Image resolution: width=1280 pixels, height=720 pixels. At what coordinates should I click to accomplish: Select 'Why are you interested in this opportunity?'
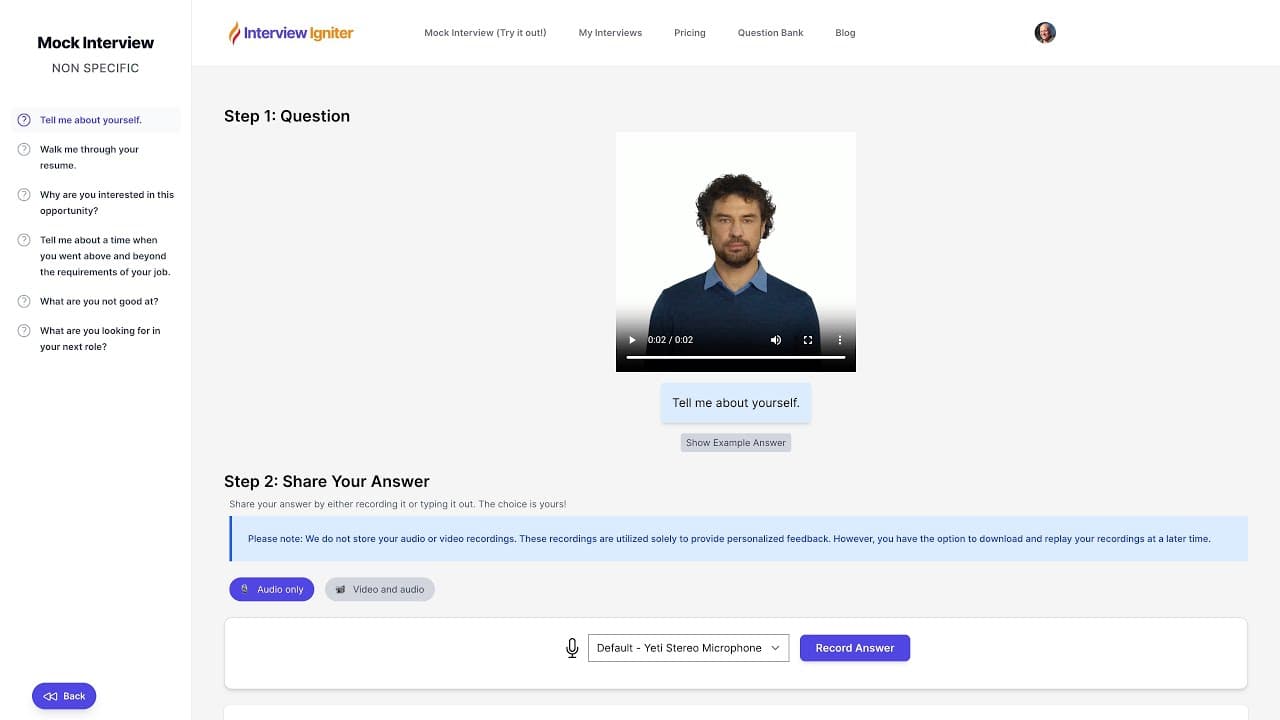click(96, 203)
